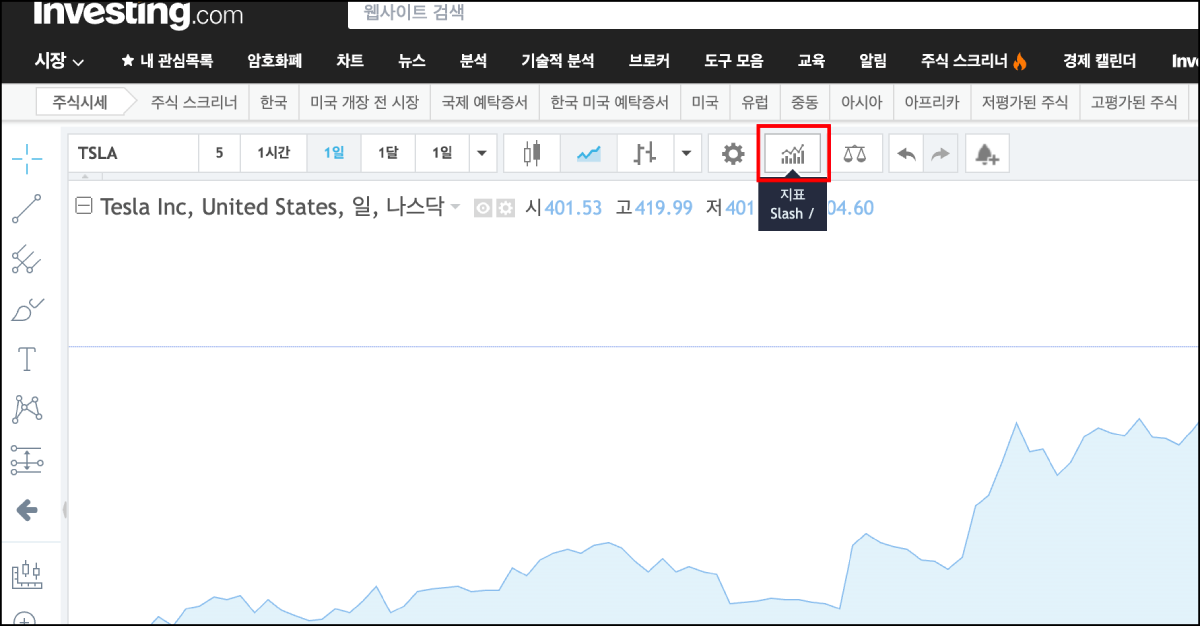Viewport: 1200px width, 626px height.
Task: Select the trend line drawing tool
Action: 27,208
